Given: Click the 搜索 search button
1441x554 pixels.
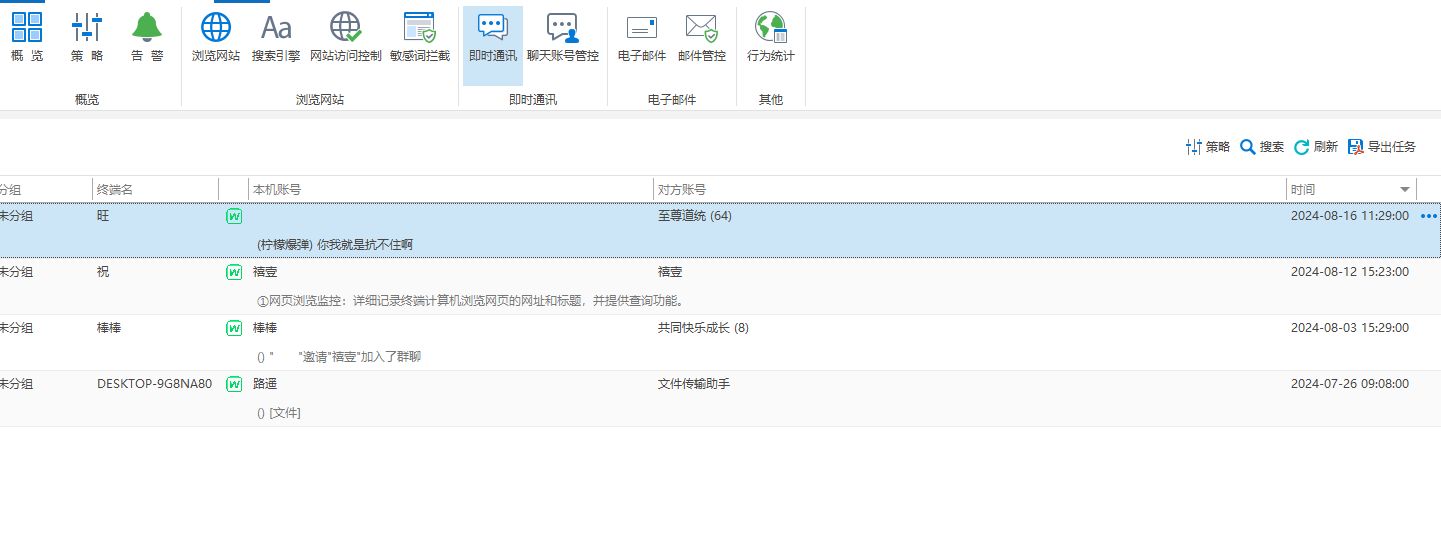Looking at the screenshot, I should point(1262,147).
